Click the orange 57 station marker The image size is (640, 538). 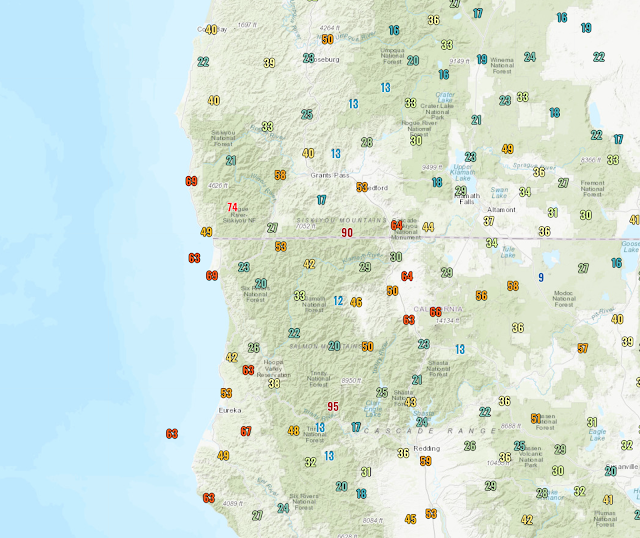(583, 348)
